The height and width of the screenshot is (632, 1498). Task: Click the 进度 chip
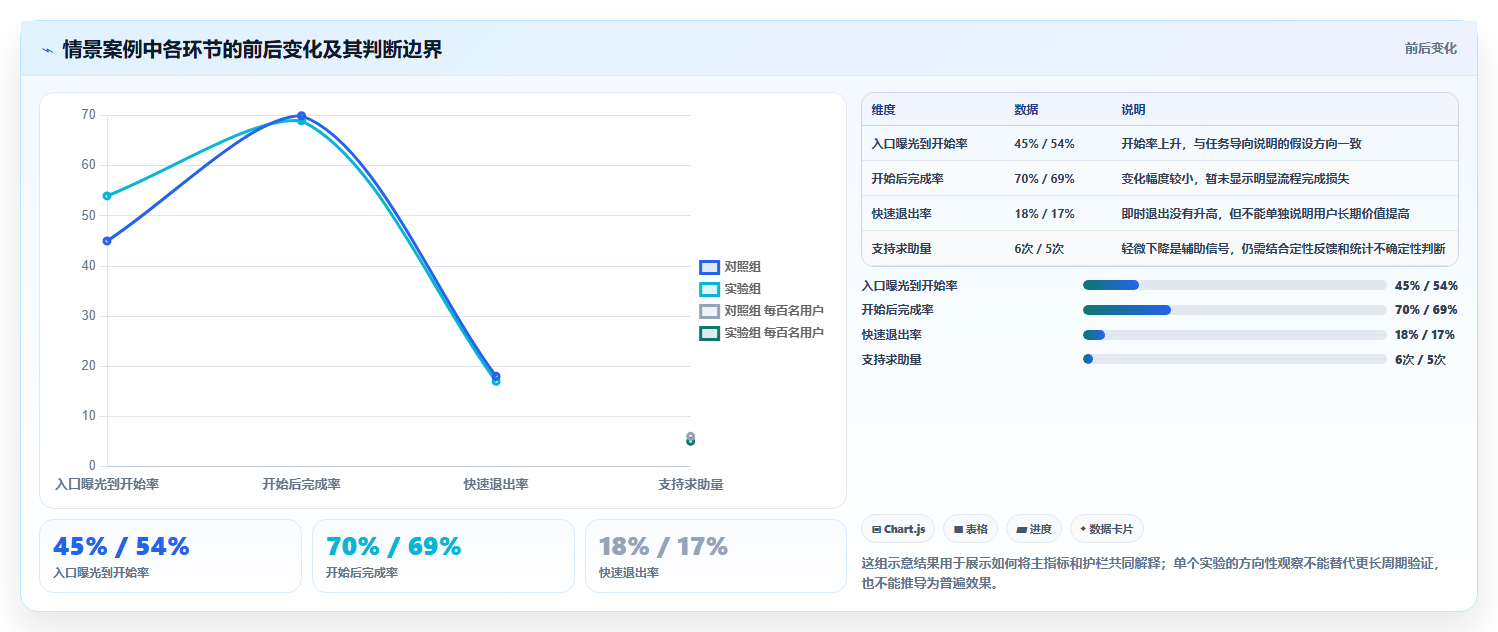click(x=1034, y=529)
